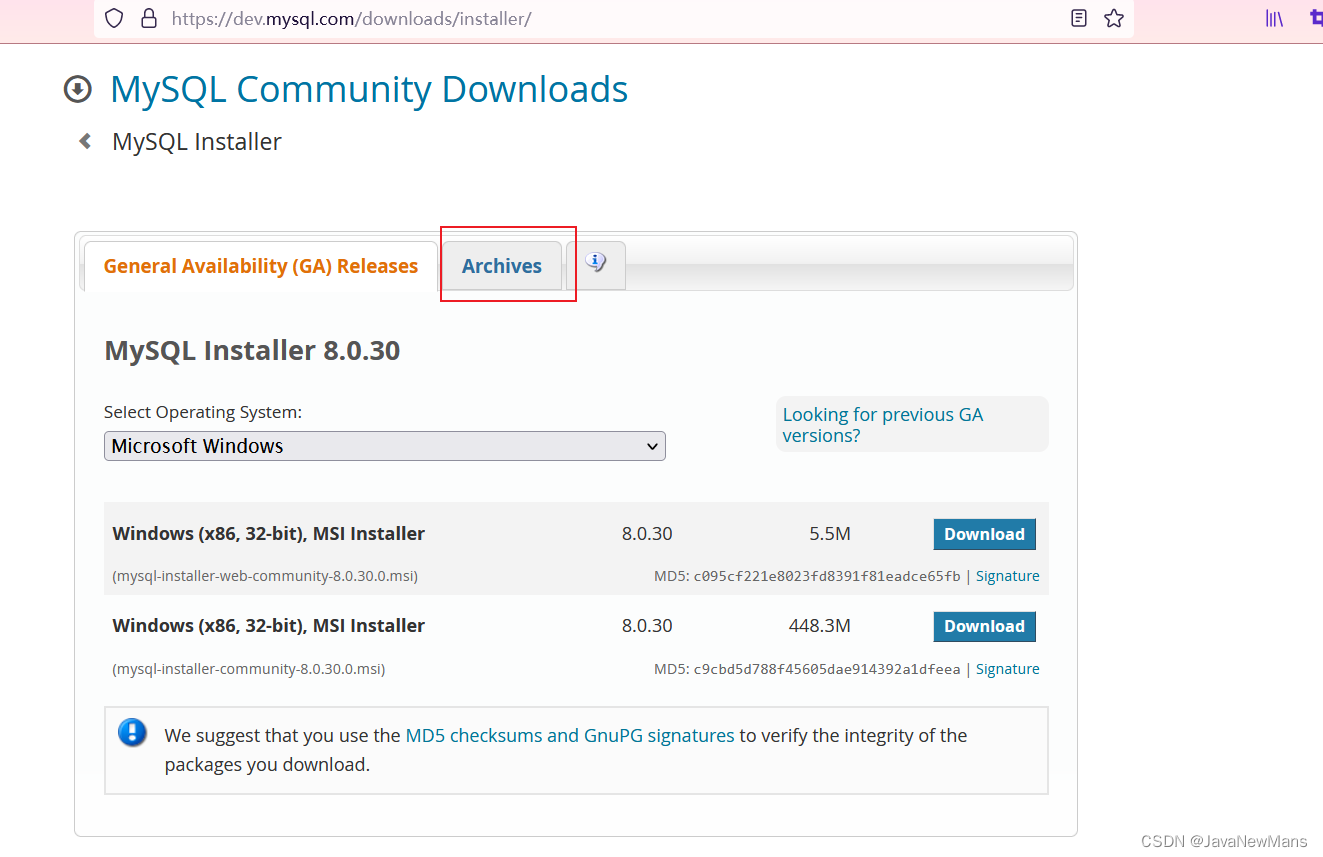Open MD5 checksums and GnuPG signatures link
Screen dimensions: 1323x857
point(570,735)
